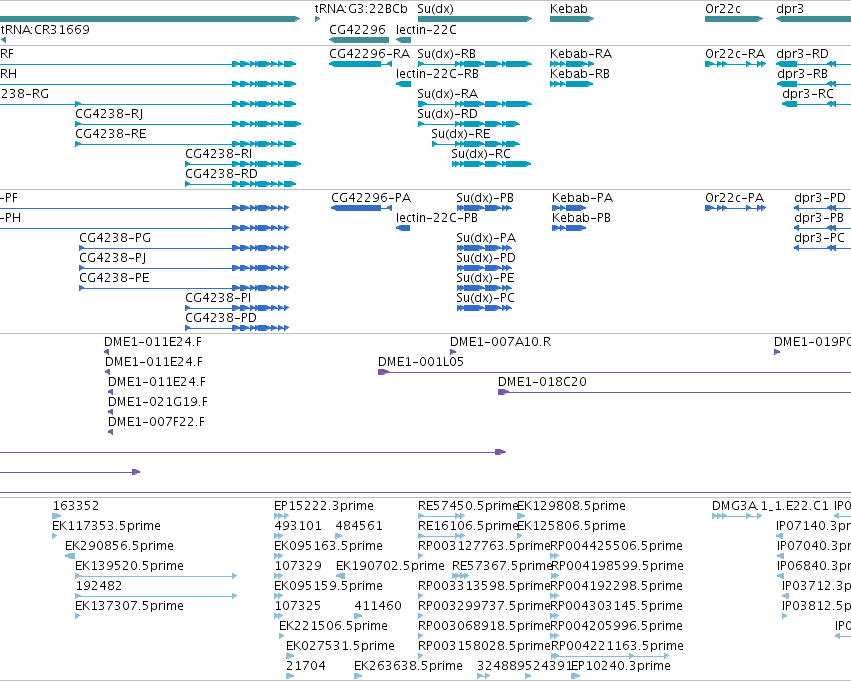Select transcript Kebab-RB
Image resolution: width=851 pixels, height=681 pixels.
pos(580,74)
